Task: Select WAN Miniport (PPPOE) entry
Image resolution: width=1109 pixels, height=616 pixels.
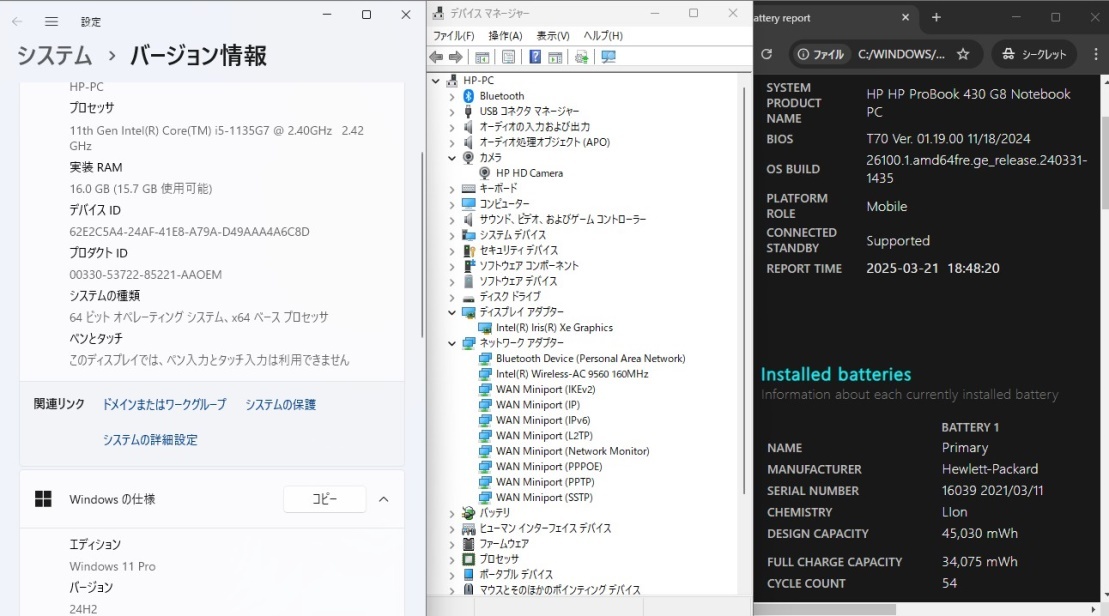Action: point(549,467)
